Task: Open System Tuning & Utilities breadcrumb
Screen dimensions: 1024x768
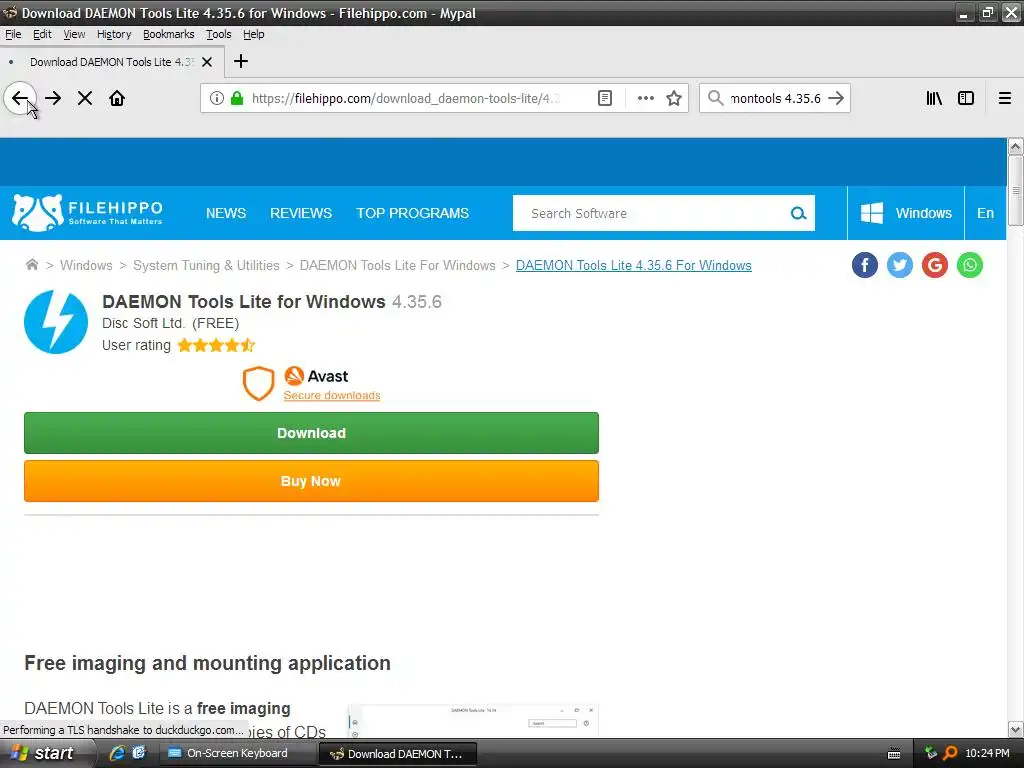Action: 206,265
